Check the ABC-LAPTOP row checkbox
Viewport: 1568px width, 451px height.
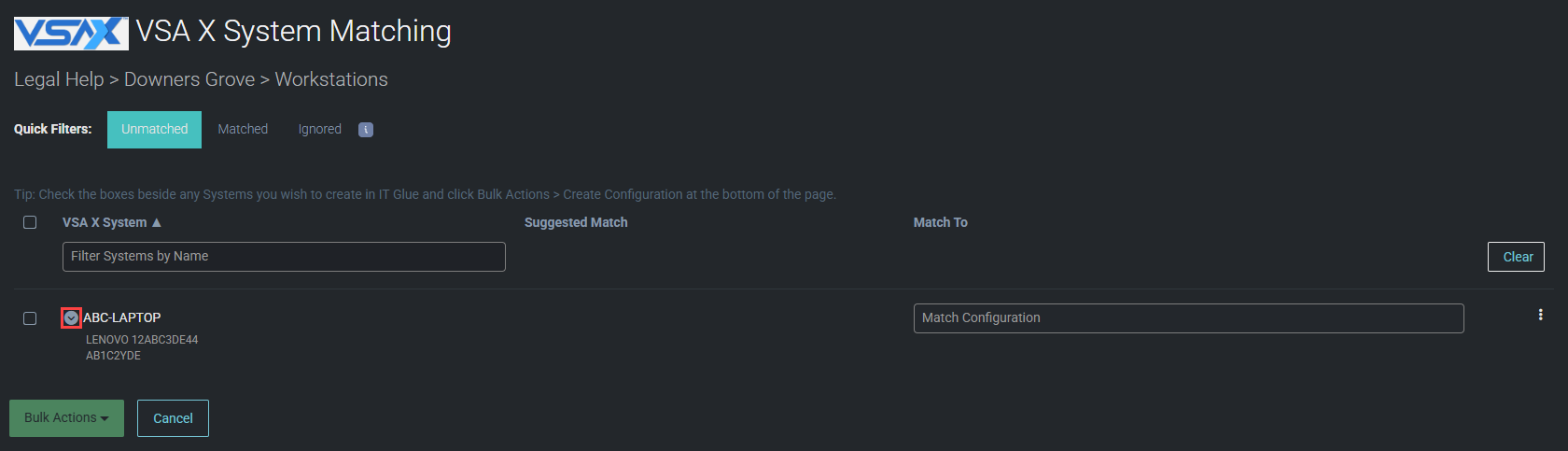(x=30, y=318)
